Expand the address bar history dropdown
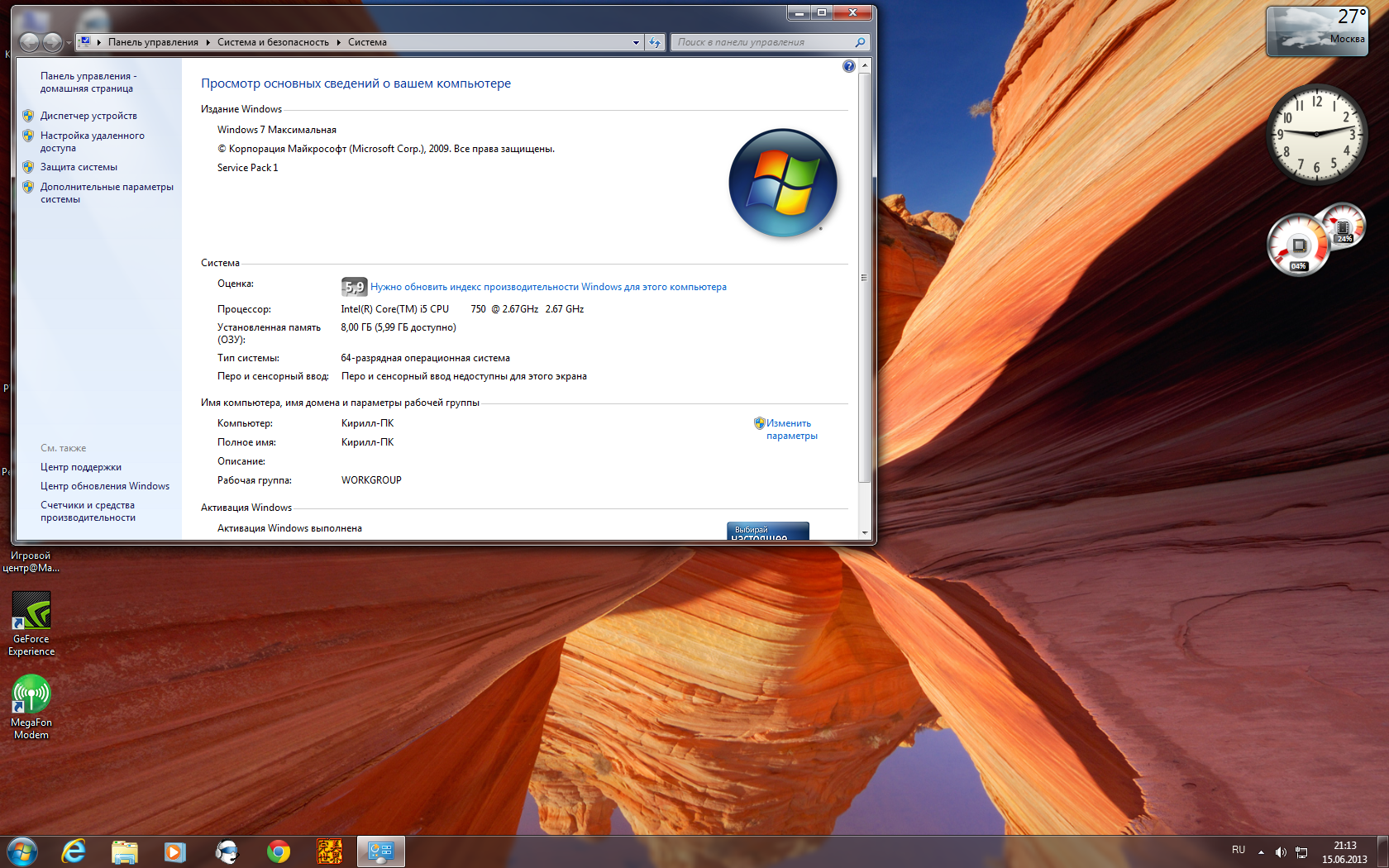The image size is (1389, 868). click(x=636, y=42)
